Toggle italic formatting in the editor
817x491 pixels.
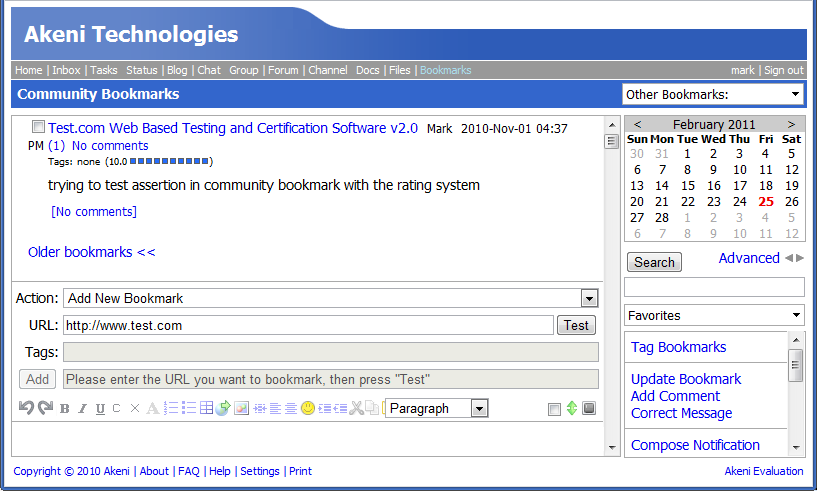point(83,408)
